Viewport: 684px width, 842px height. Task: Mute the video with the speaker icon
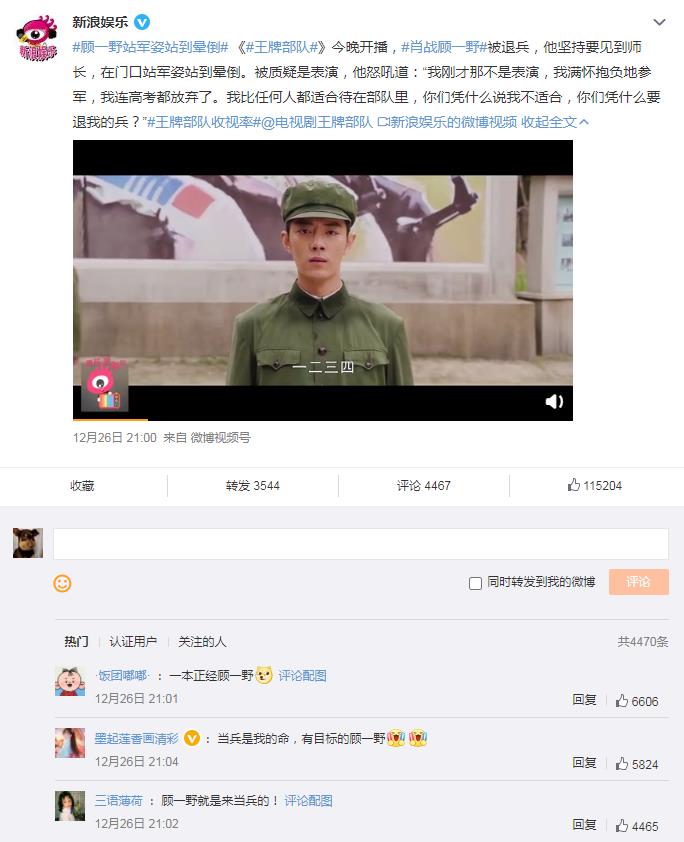(554, 402)
